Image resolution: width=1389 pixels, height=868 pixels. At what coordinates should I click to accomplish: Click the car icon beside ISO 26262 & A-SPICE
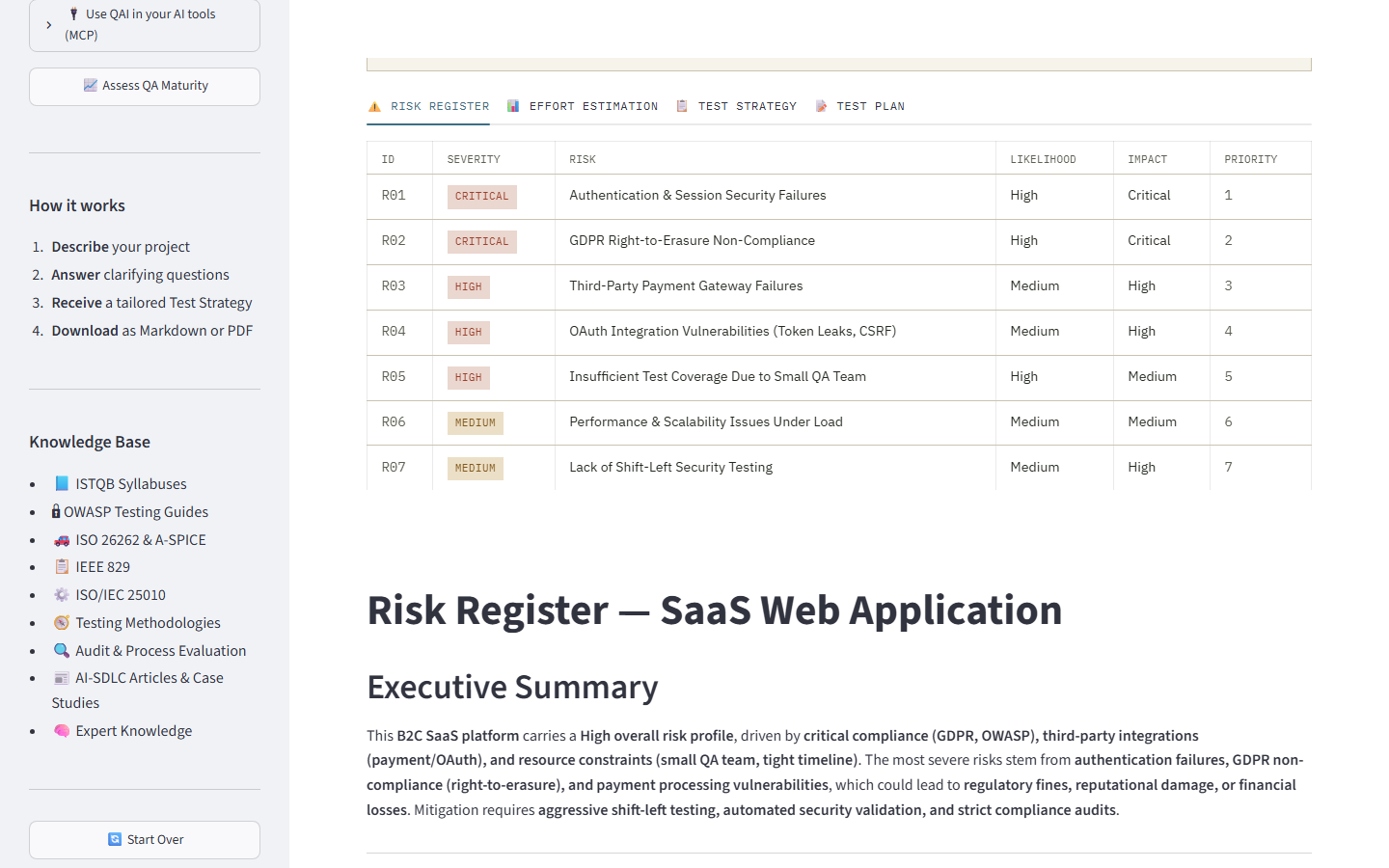[62, 540]
